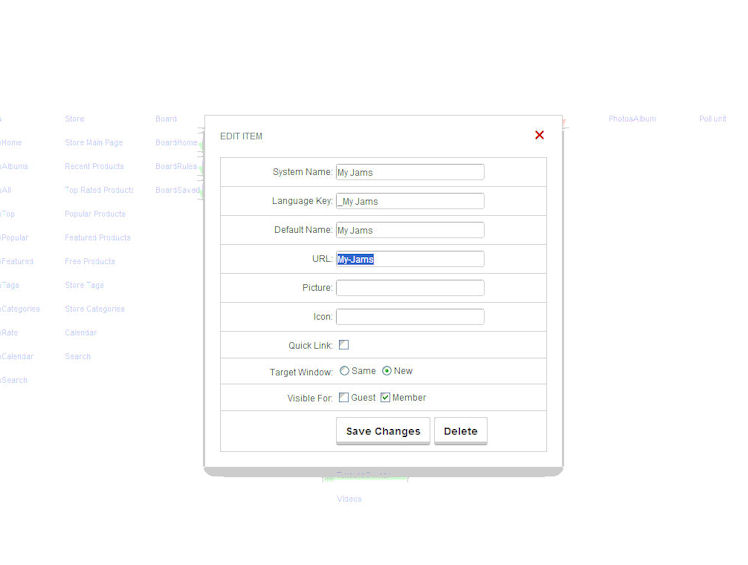Click the empty Picture field
The image size is (748, 565).
(410, 288)
